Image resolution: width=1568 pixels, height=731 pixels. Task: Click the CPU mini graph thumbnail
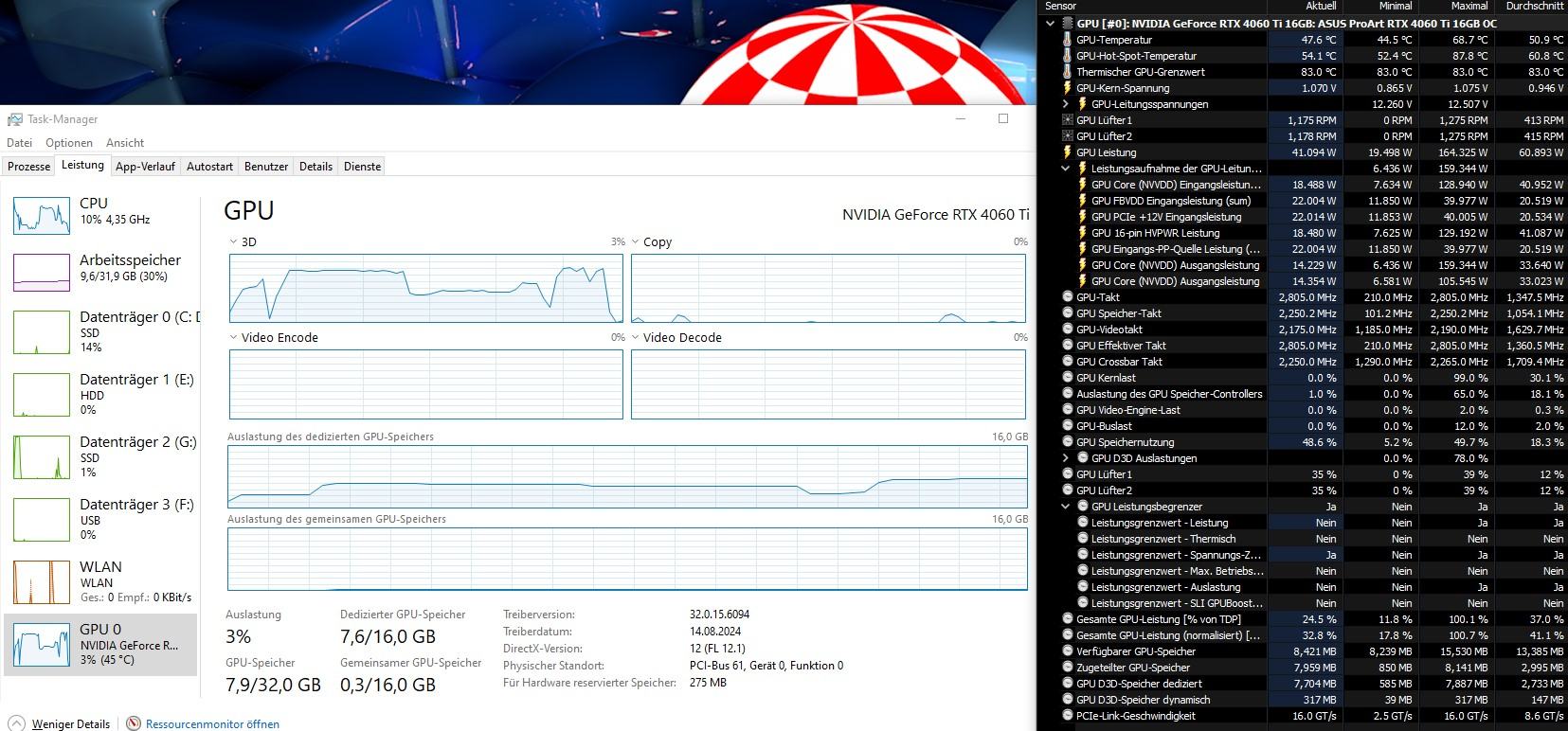[42, 215]
